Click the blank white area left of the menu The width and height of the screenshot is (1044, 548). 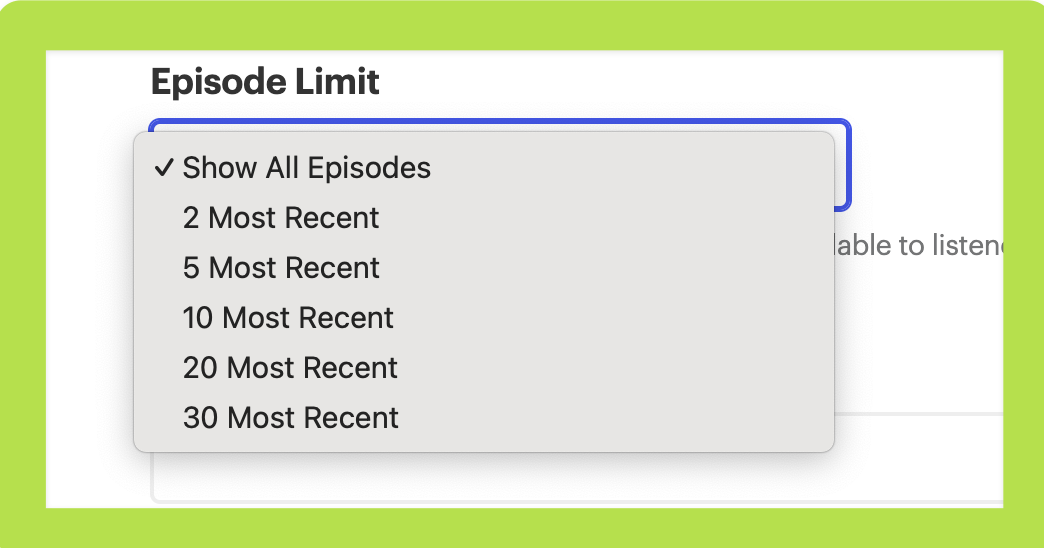(x=92, y=300)
